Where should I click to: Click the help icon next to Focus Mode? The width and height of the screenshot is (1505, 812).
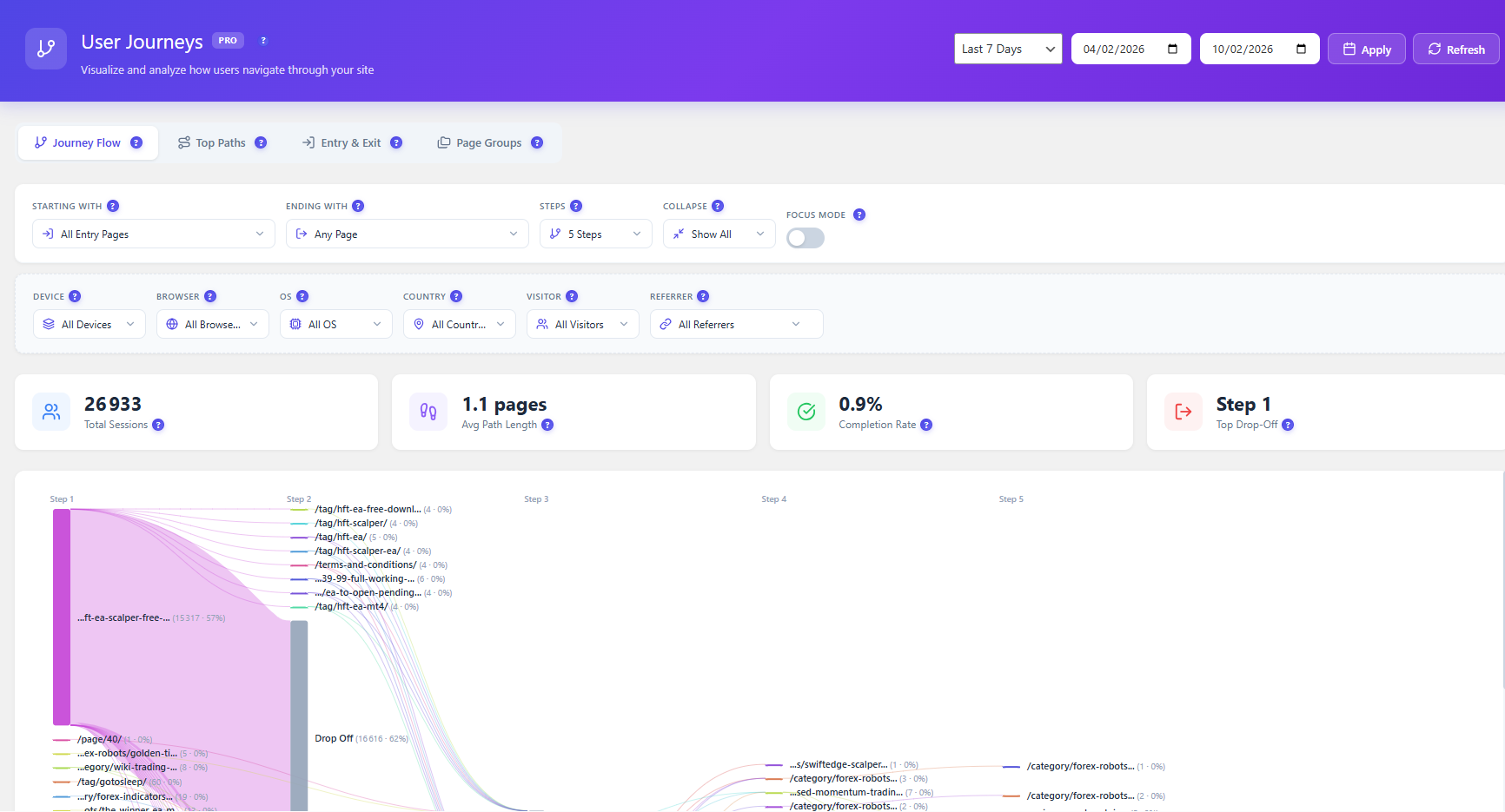click(x=859, y=215)
